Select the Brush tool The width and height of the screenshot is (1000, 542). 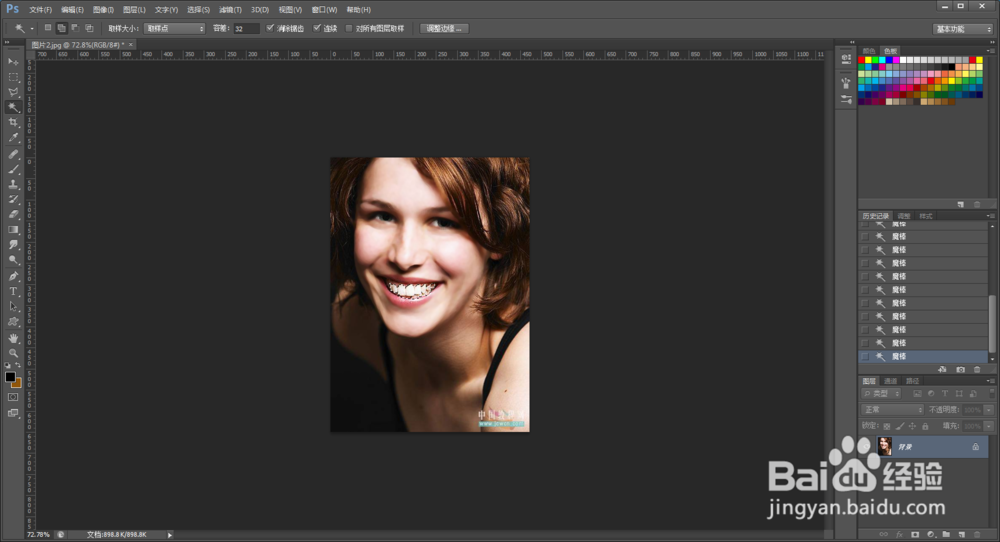pyautogui.click(x=13, y=170)
